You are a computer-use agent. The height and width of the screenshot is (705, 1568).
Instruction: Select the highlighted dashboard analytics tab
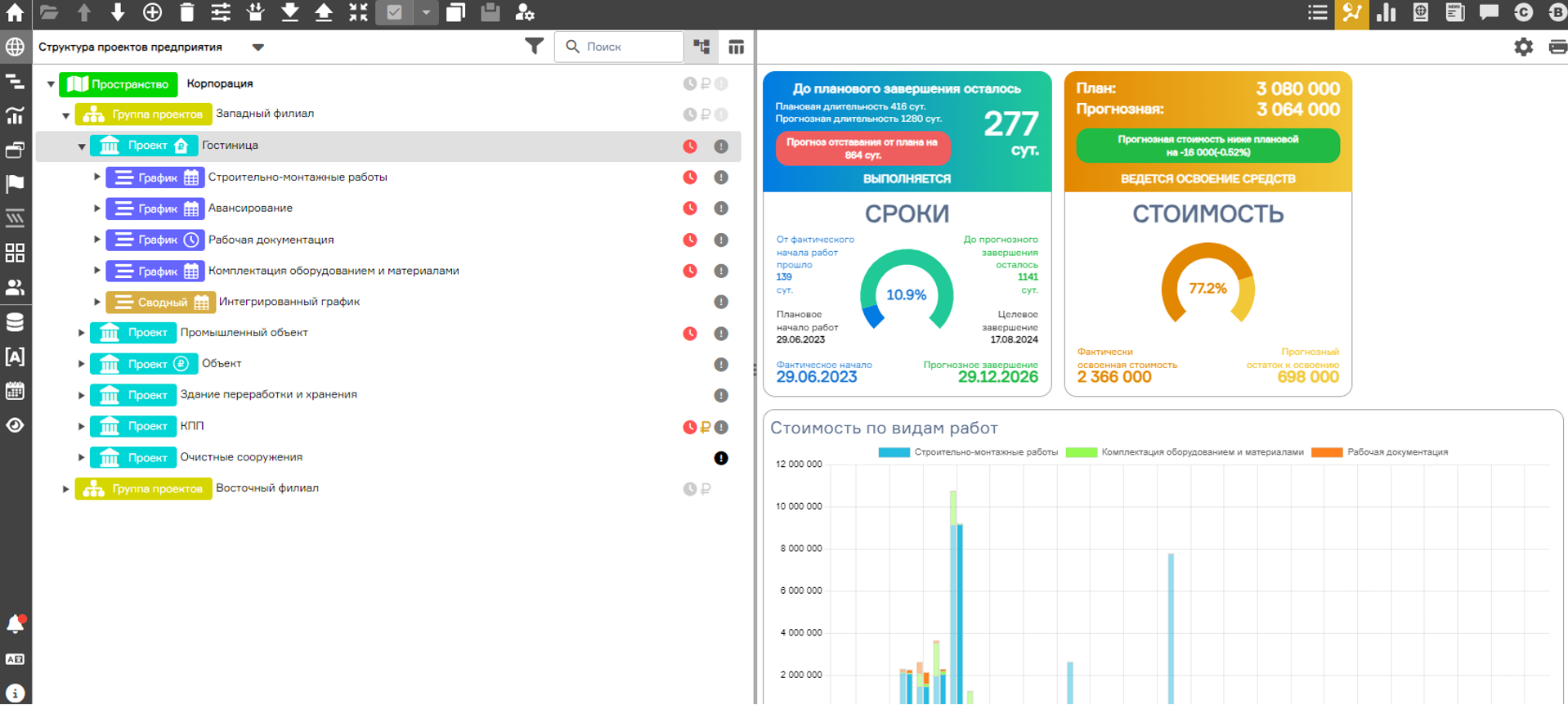(x=1351, y=13)
